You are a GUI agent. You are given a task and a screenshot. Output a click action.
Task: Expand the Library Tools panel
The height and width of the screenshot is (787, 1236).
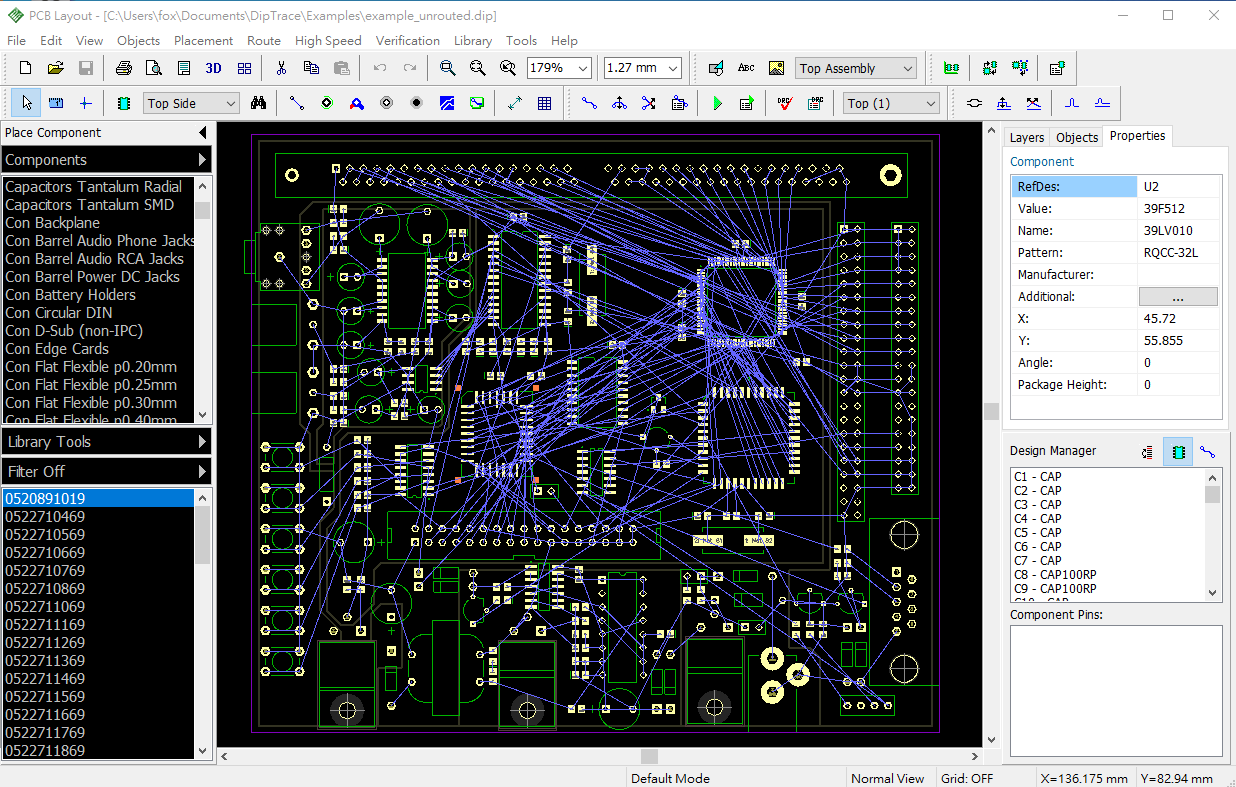(x=106, y=441)
